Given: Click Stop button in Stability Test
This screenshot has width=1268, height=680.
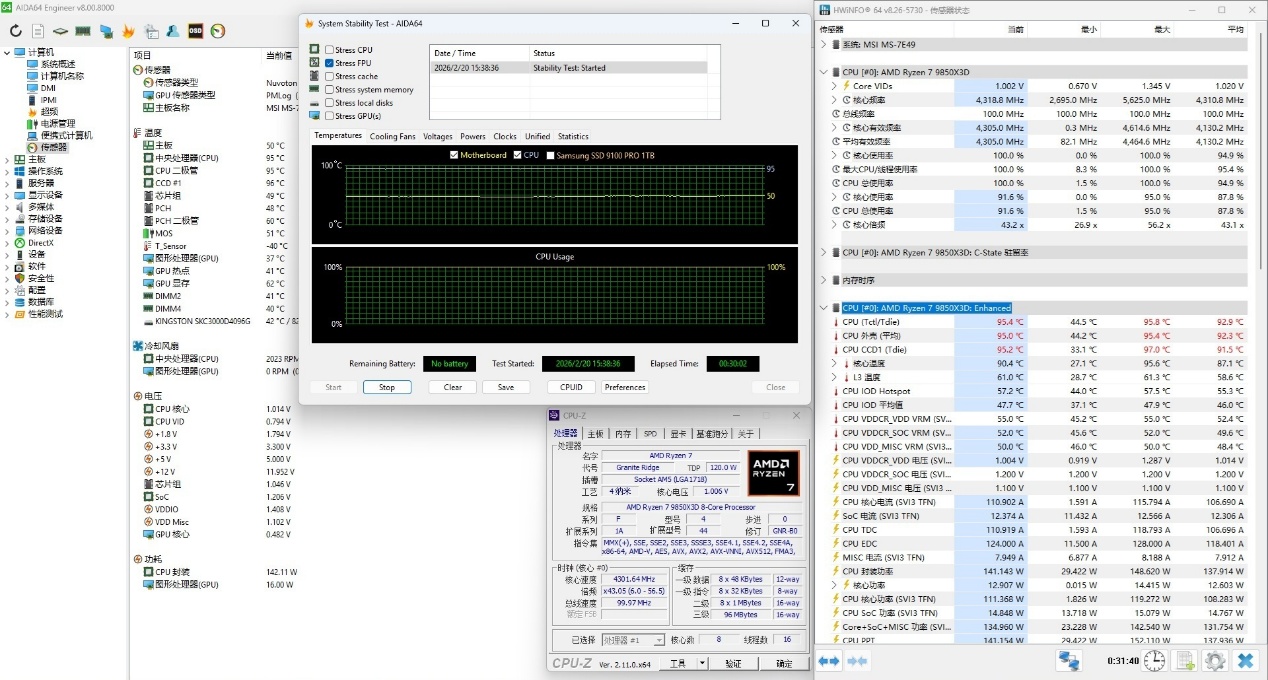Looking at the screenshot, I should [387, 387].
